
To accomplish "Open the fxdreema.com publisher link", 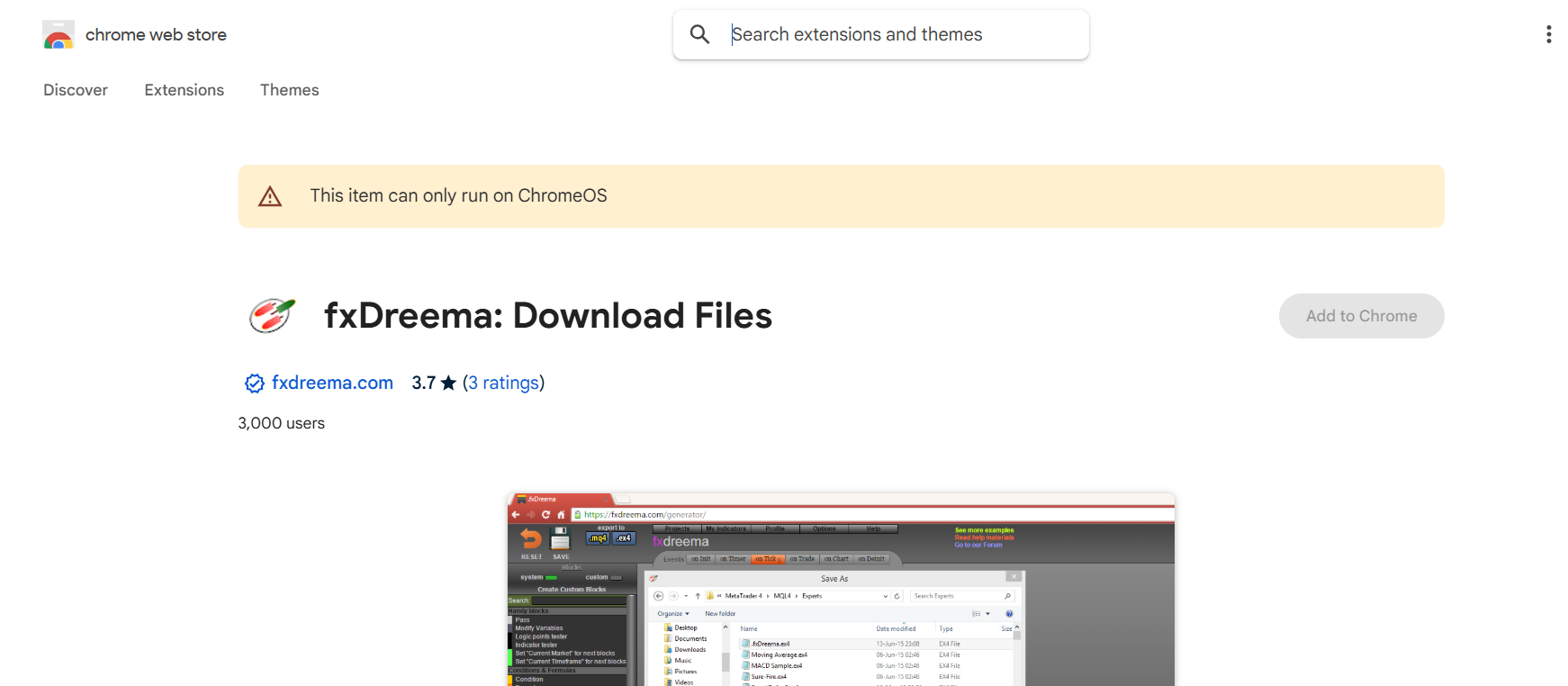I will pyautogui.click(x=332, y=383).
